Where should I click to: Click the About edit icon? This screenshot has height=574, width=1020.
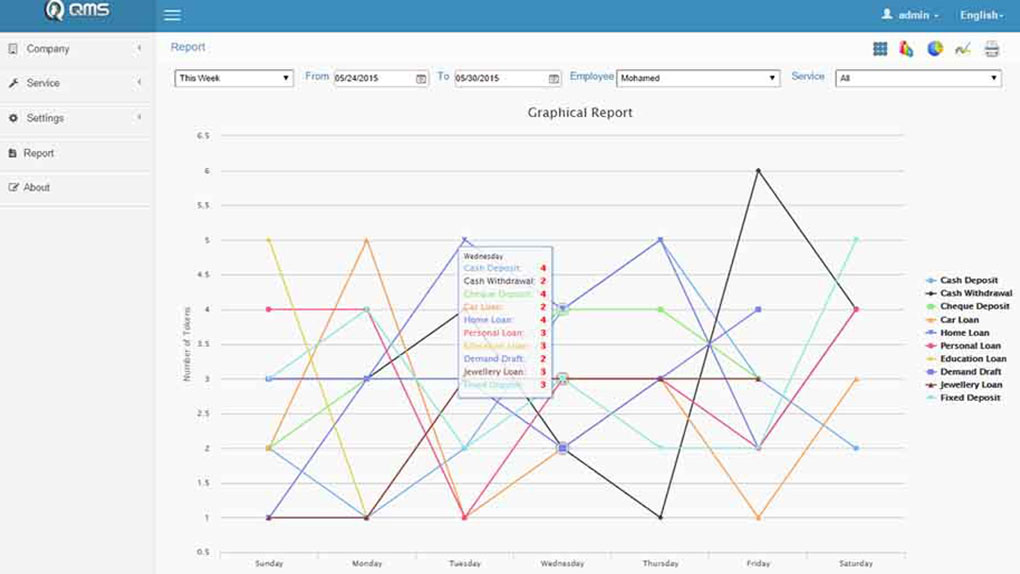(x=13, y=187)
